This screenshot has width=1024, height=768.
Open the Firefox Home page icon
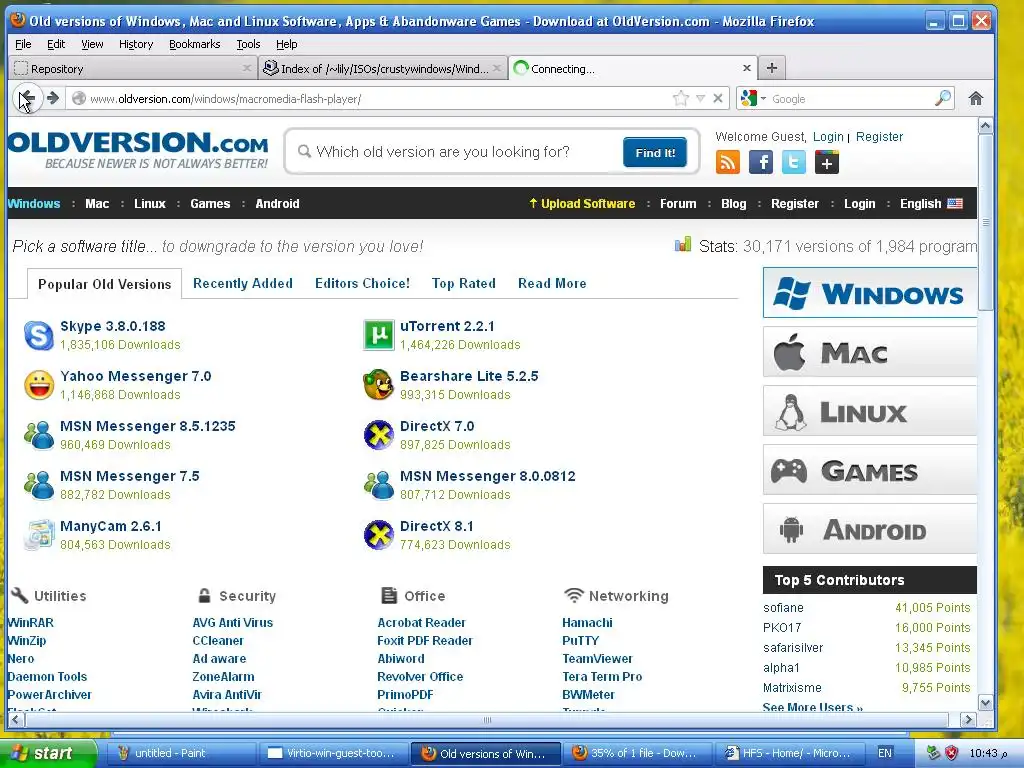(x=976, y=99)
